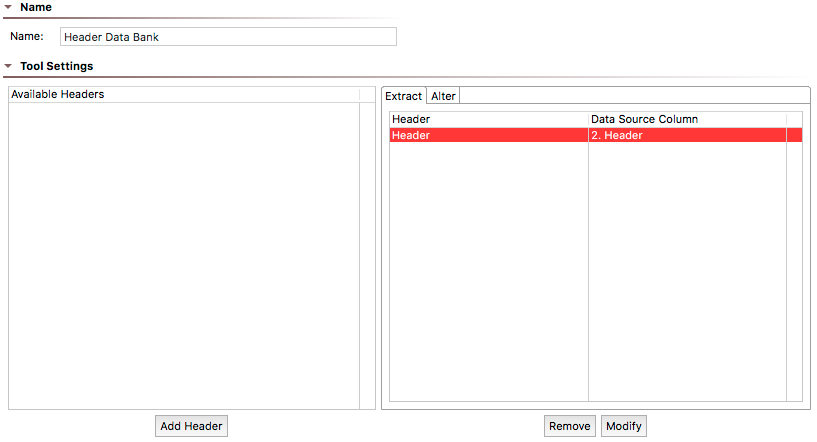Switch to the Alter tab

click(x=443, y=96)
